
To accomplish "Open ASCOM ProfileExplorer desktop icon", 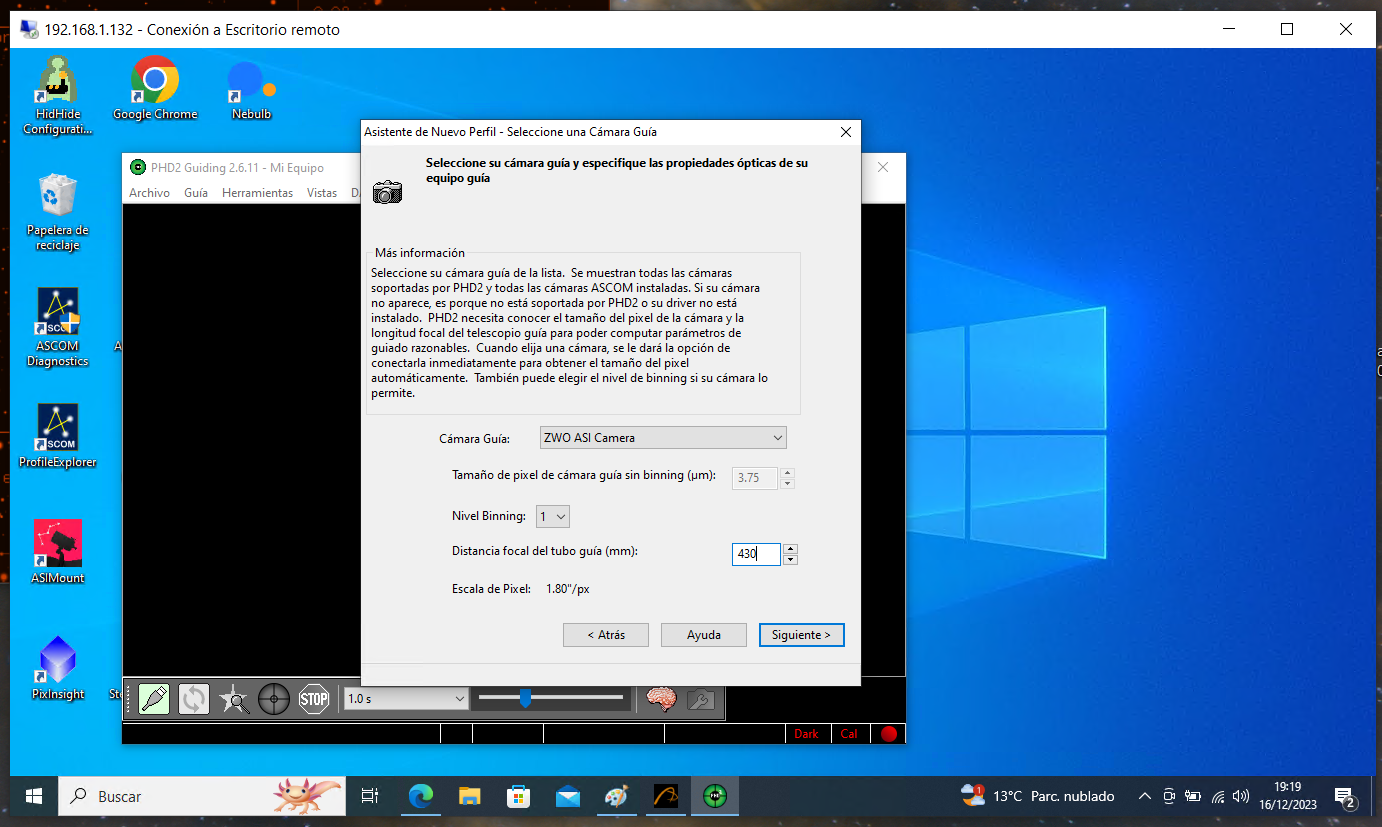I will coord(57,436).
